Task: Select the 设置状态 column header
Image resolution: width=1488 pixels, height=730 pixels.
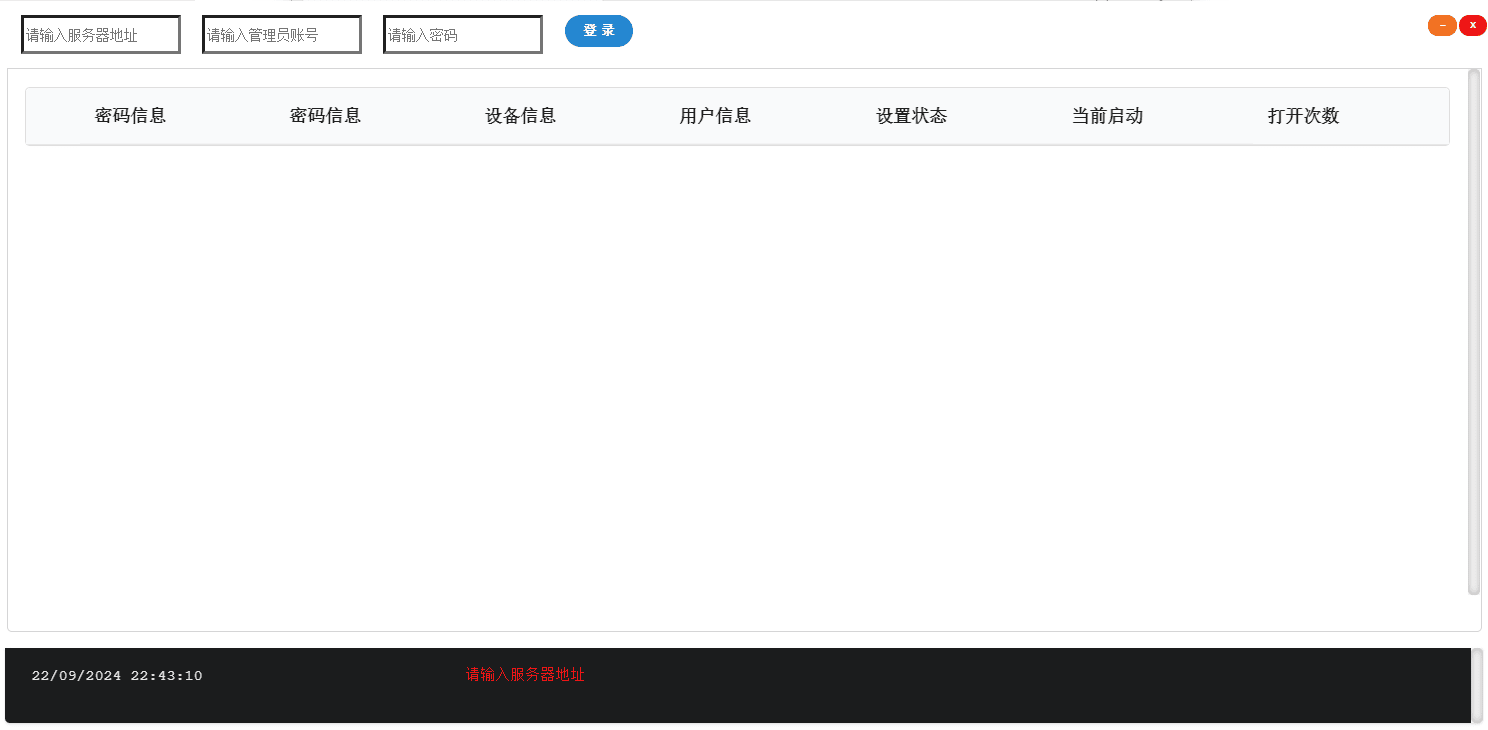Action: click(911, 116)
